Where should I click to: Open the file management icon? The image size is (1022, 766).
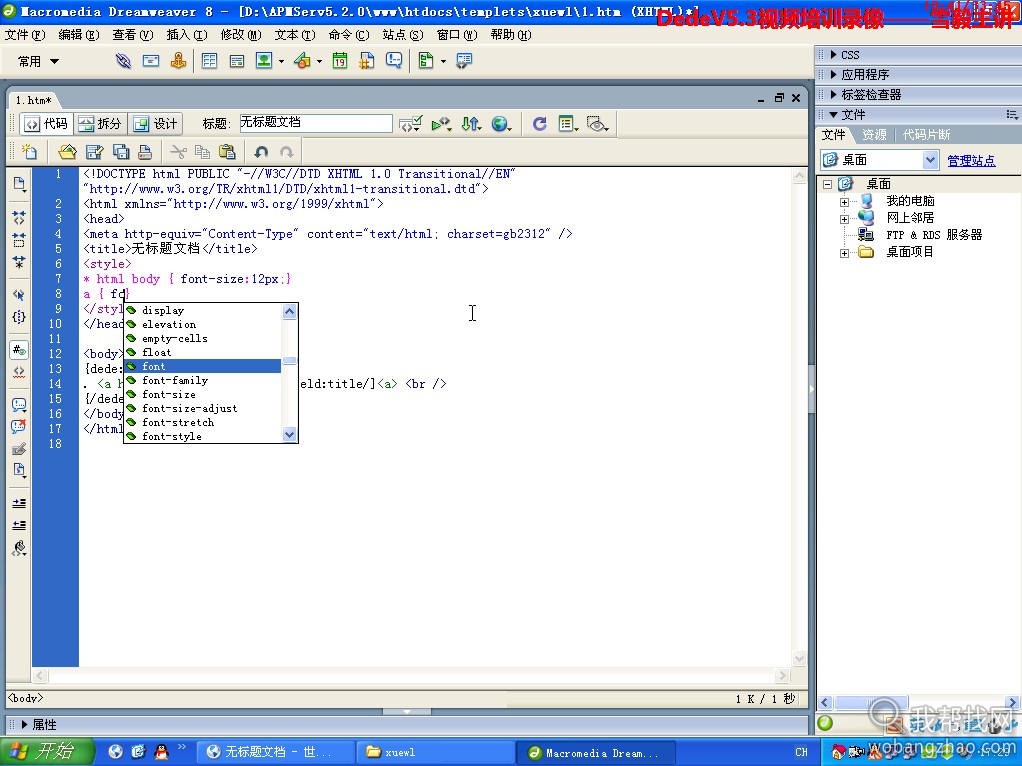point(471,123)
